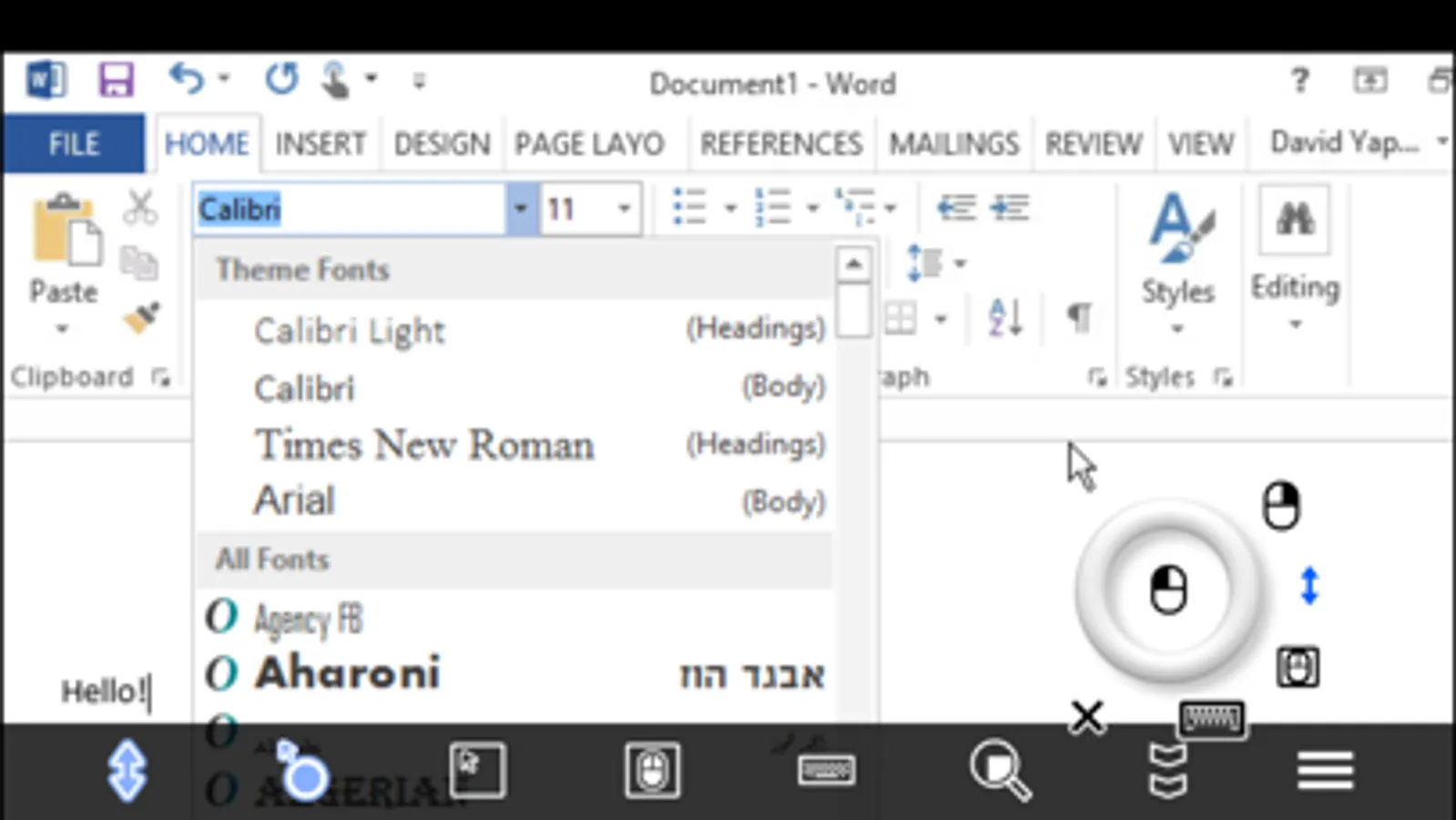Close the mouse ring overlay with X
The width and height of the screenshot is (1456, 820).
[1087, 717]
